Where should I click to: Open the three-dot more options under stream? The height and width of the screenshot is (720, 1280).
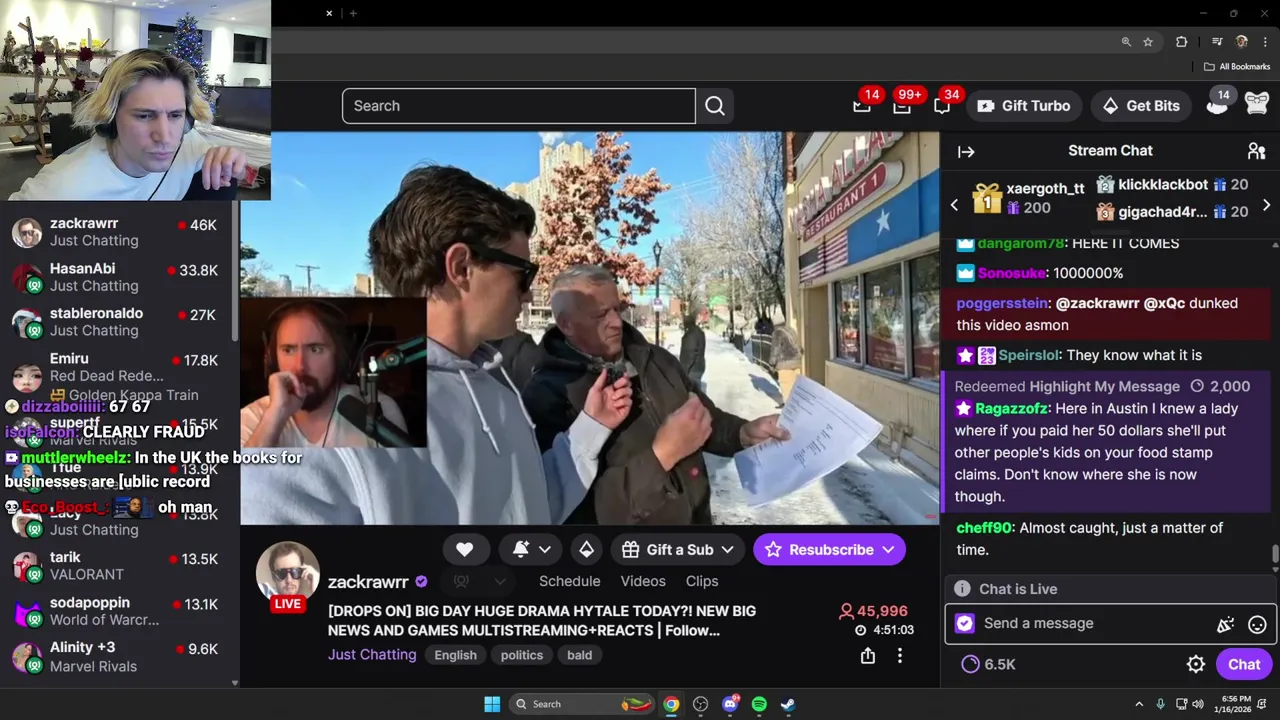[900, 656]
